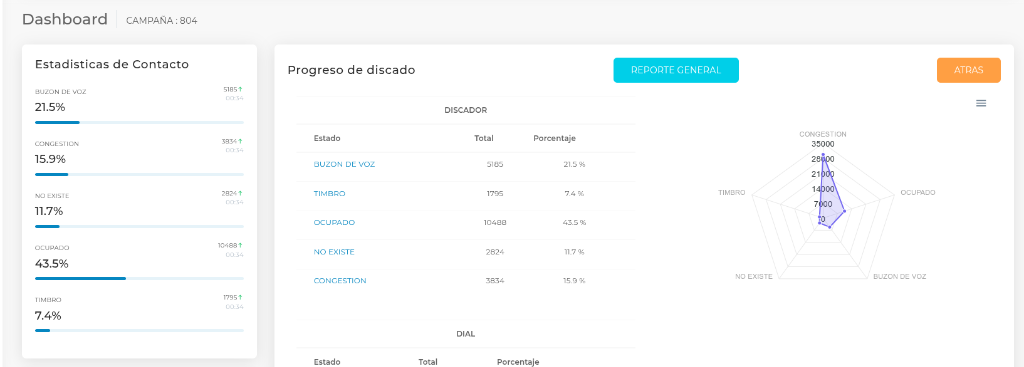Click the 1795 total cell in table
1024x367 pixels.
pyautogui.click(x=495, y=194)
